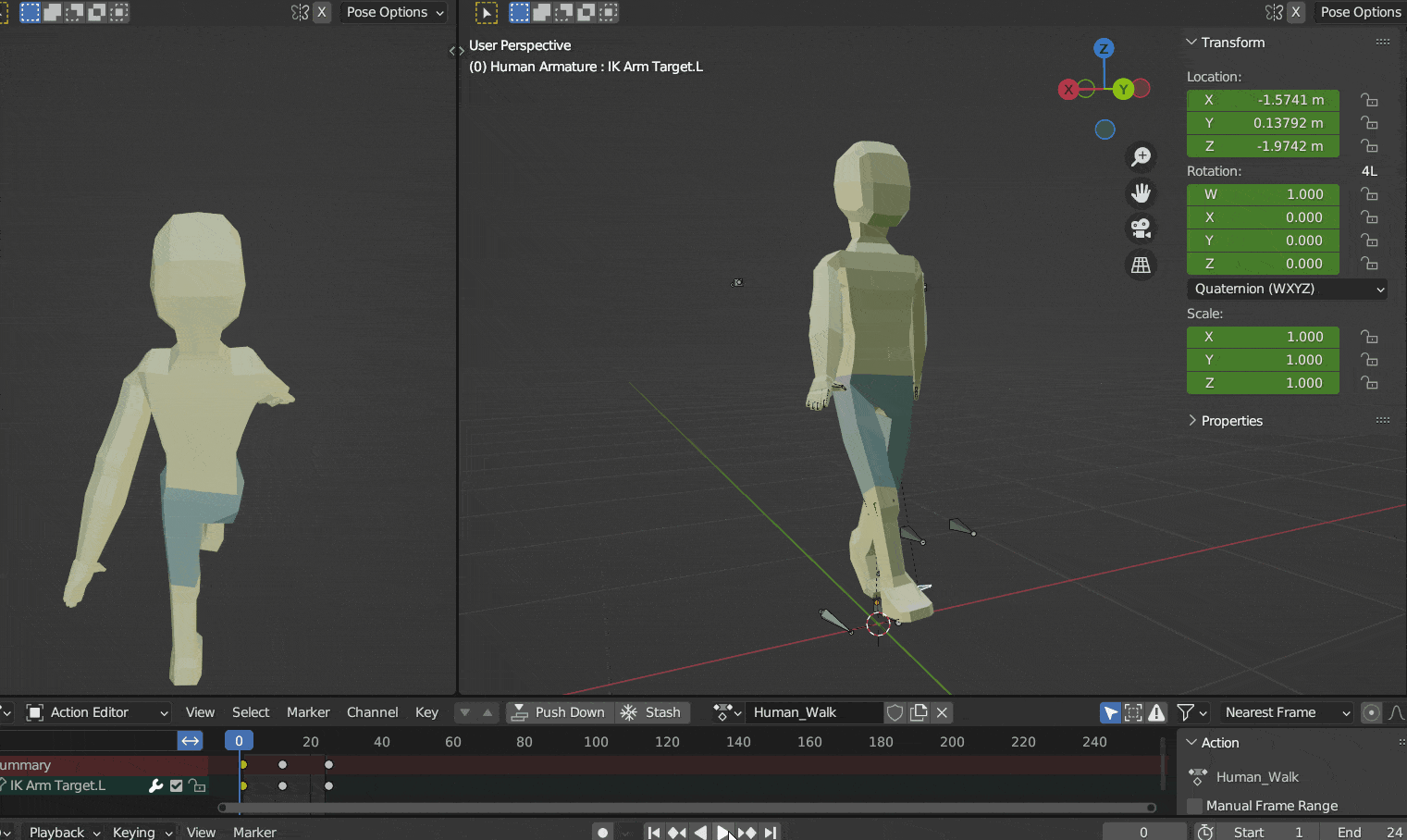Open the Playback menu in the timeline
This screenshot has height=840, width=1407.
(57, 832)
